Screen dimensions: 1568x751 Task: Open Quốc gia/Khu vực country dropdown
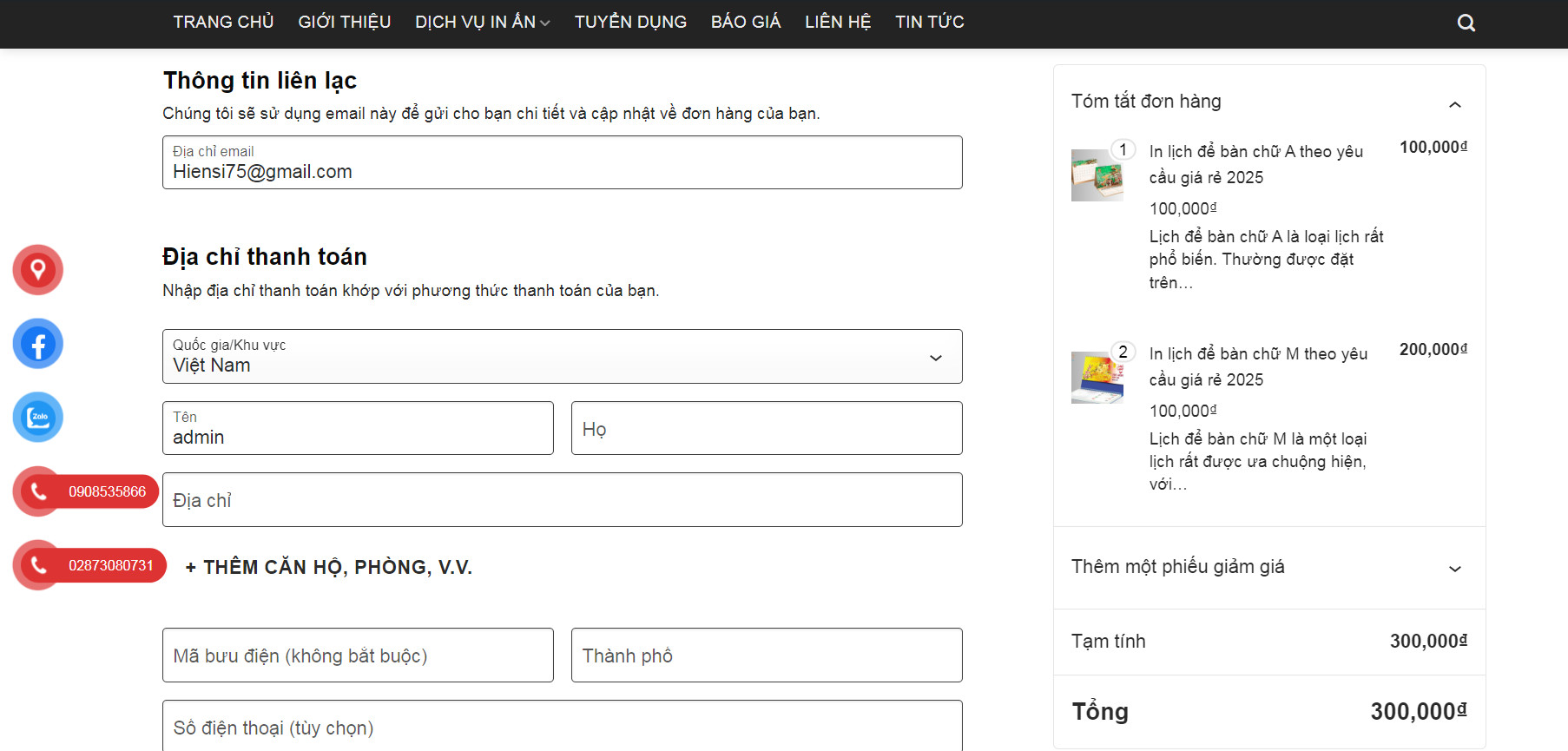(x=563, y=356)
